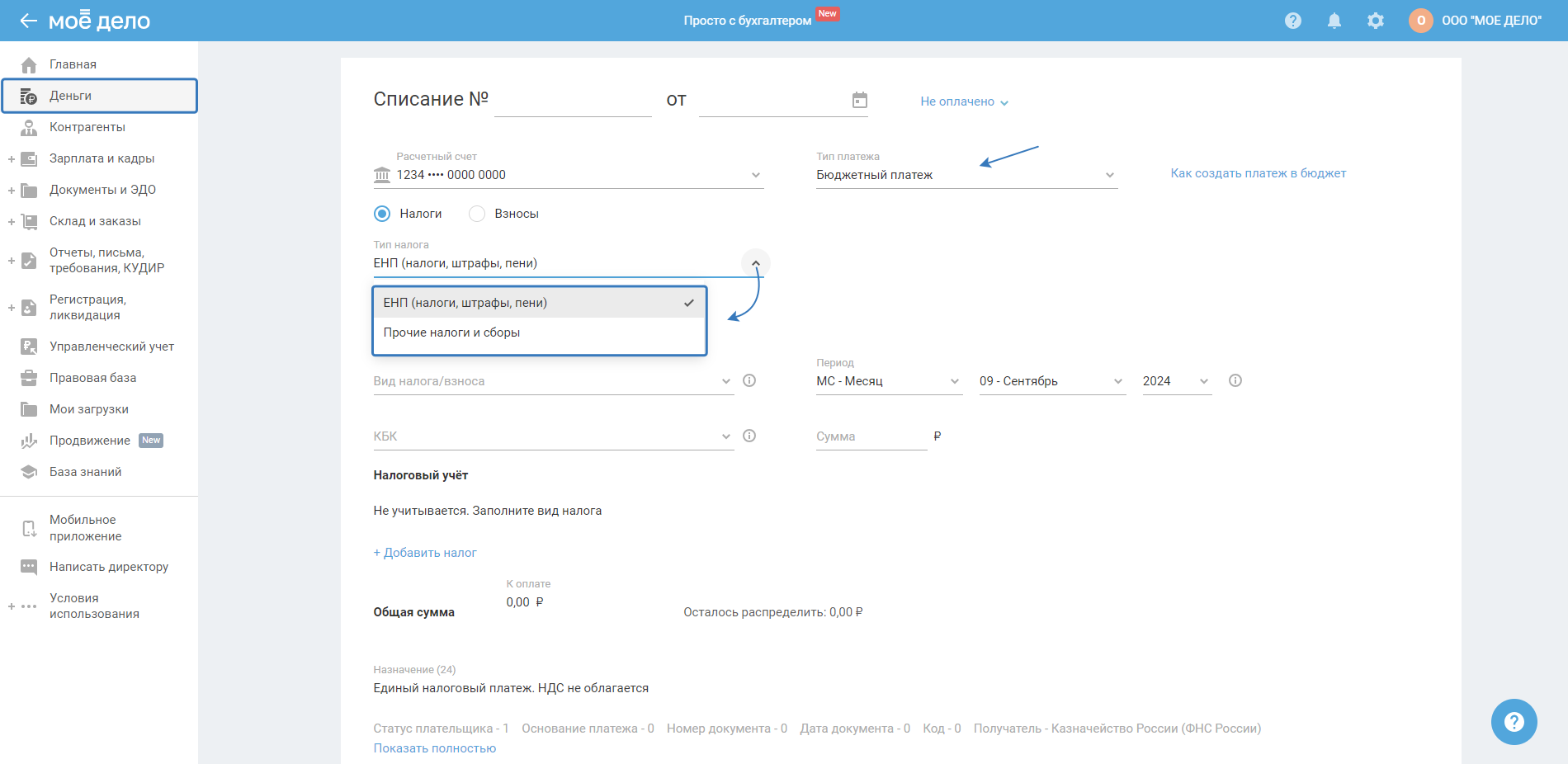This screenshot has height=764, width=1568.
Task: Choose ЕНП (налоги, штрафы, пени) option
Action: [x=465, y=303]
